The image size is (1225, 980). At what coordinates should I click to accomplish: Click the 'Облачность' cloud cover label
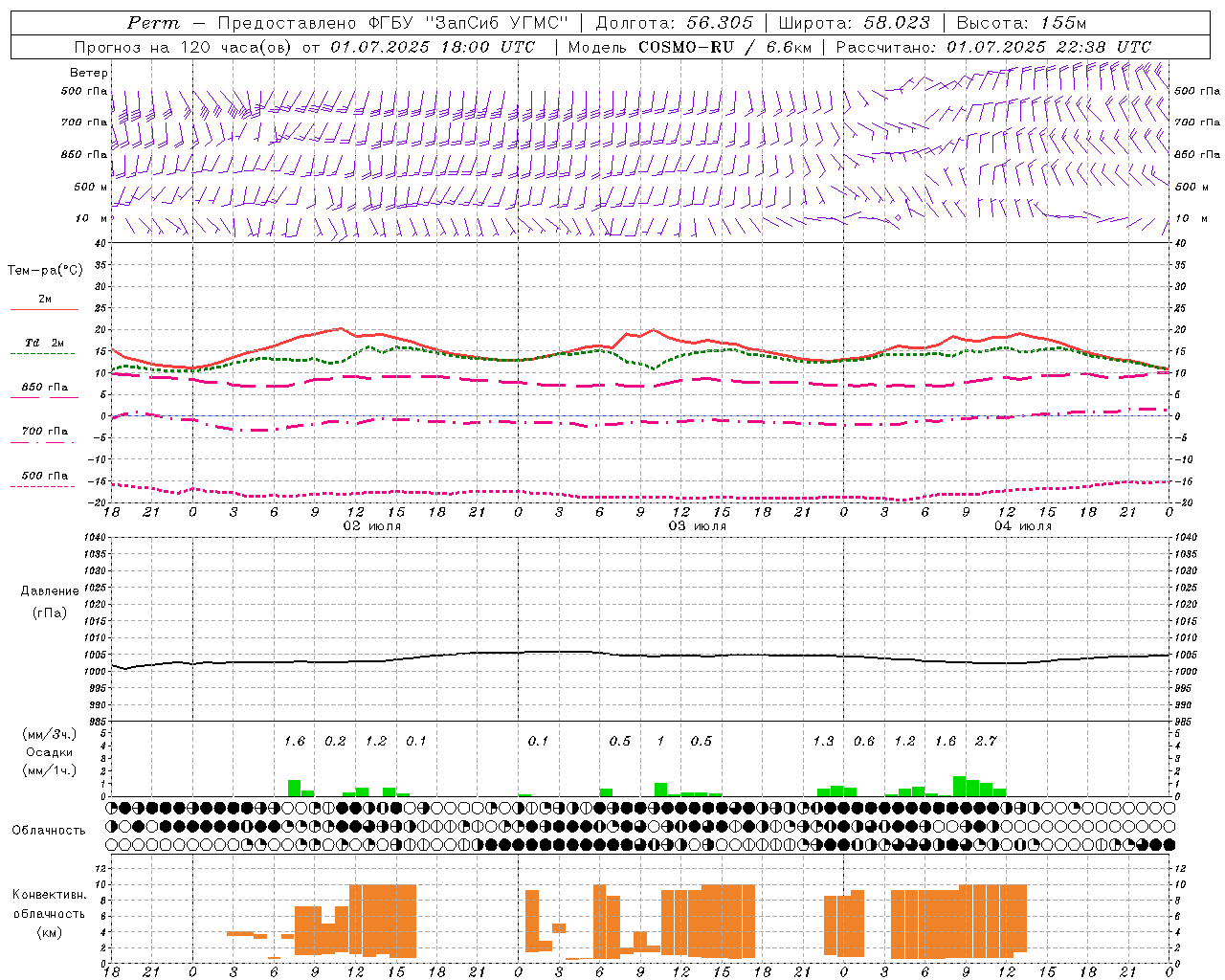49,831
